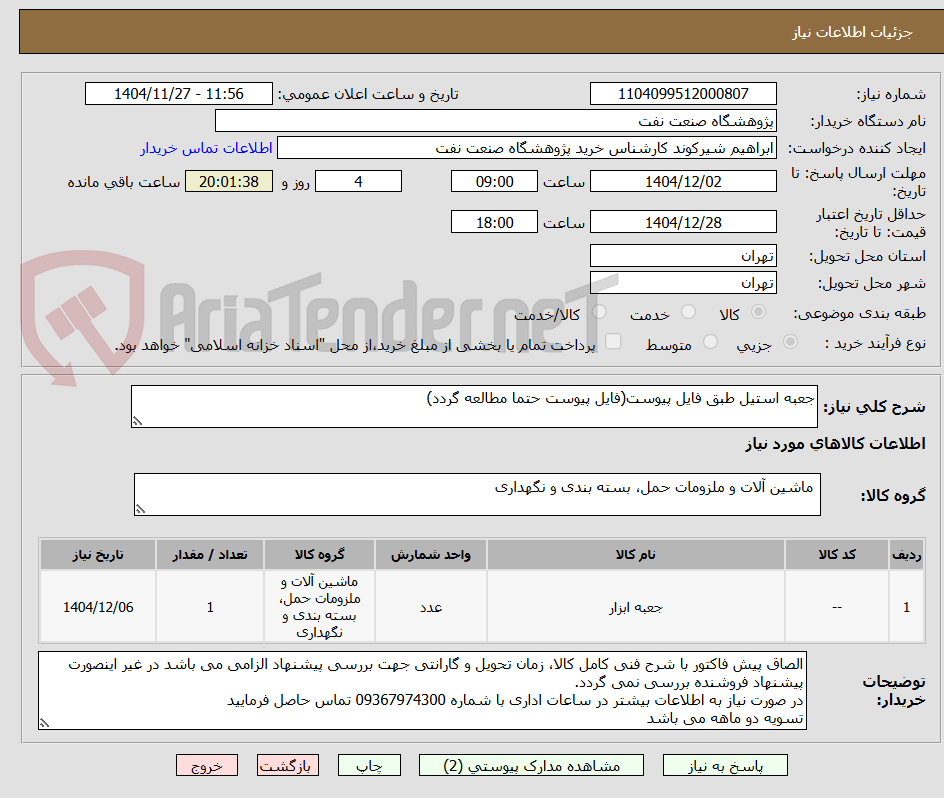Click the 'اطلاعات کالاهای مورد نیاز' section title
Viewport: 944px width, 798px height.
click(835, 444)
